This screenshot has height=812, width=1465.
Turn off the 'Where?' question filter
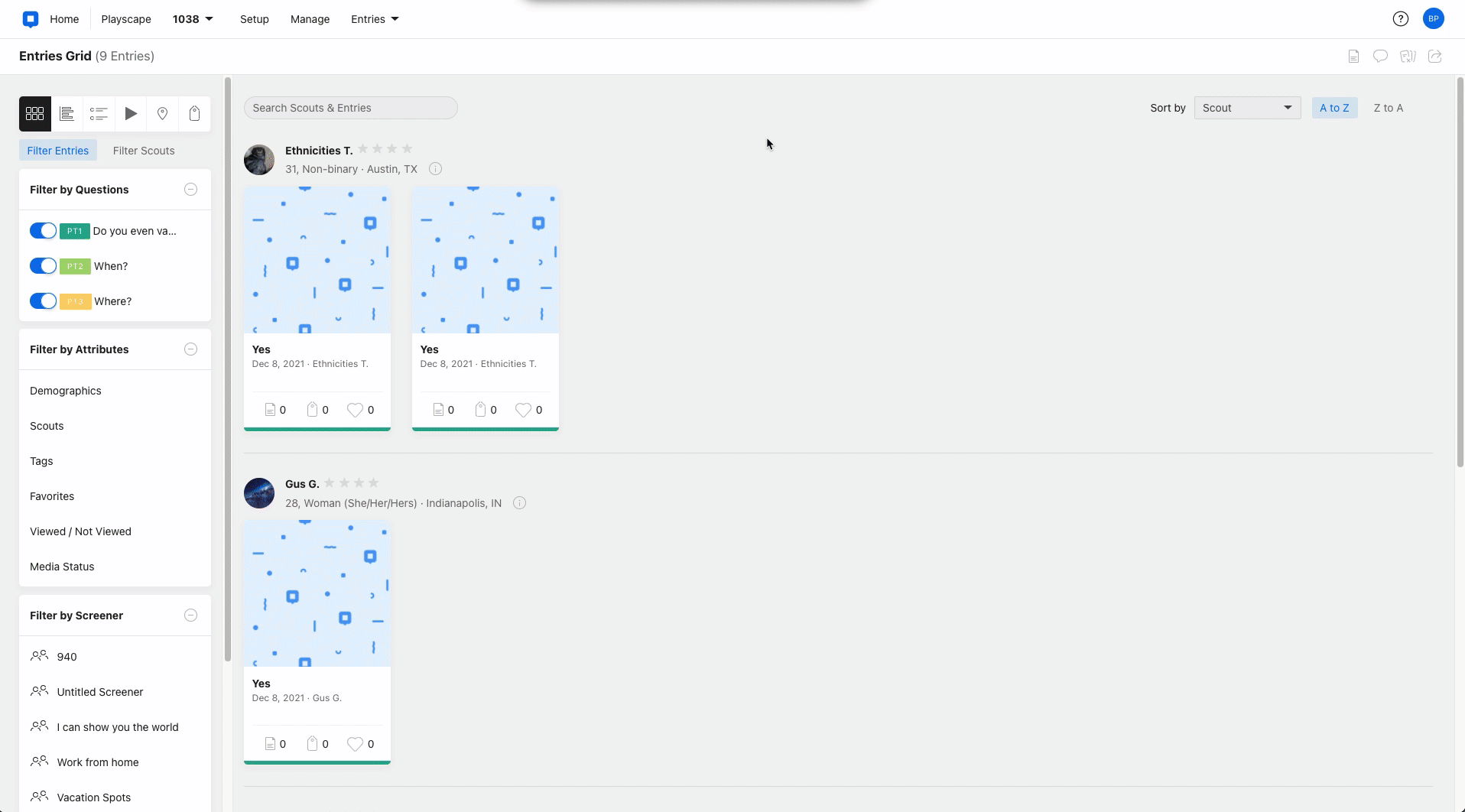point(44,300)
